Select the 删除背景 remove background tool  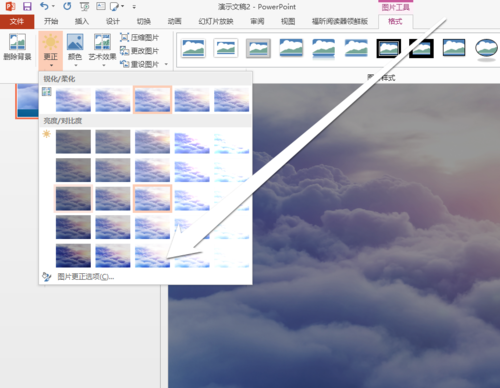[17, 47]
